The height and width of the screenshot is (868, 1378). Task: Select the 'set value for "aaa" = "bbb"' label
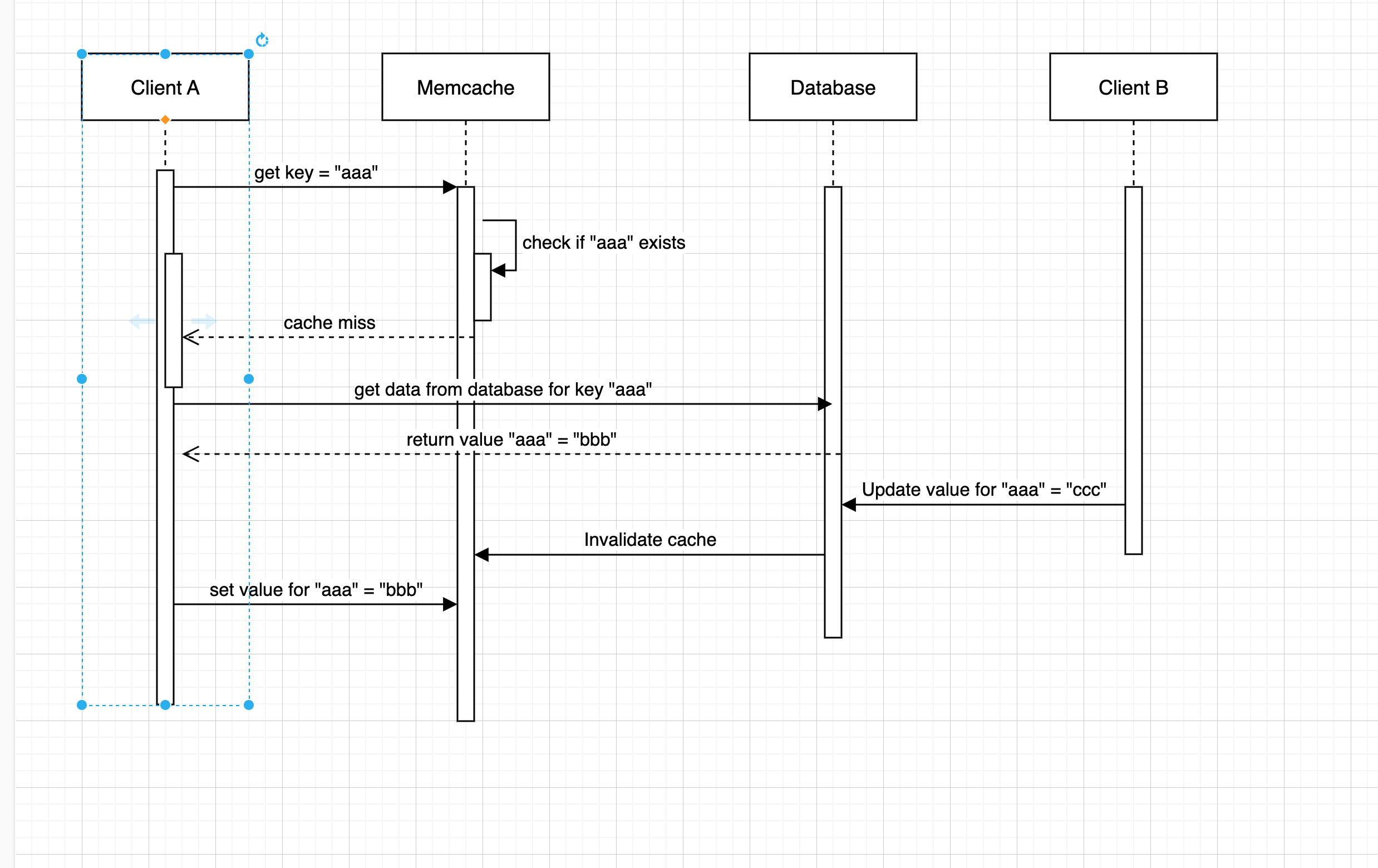316,589
